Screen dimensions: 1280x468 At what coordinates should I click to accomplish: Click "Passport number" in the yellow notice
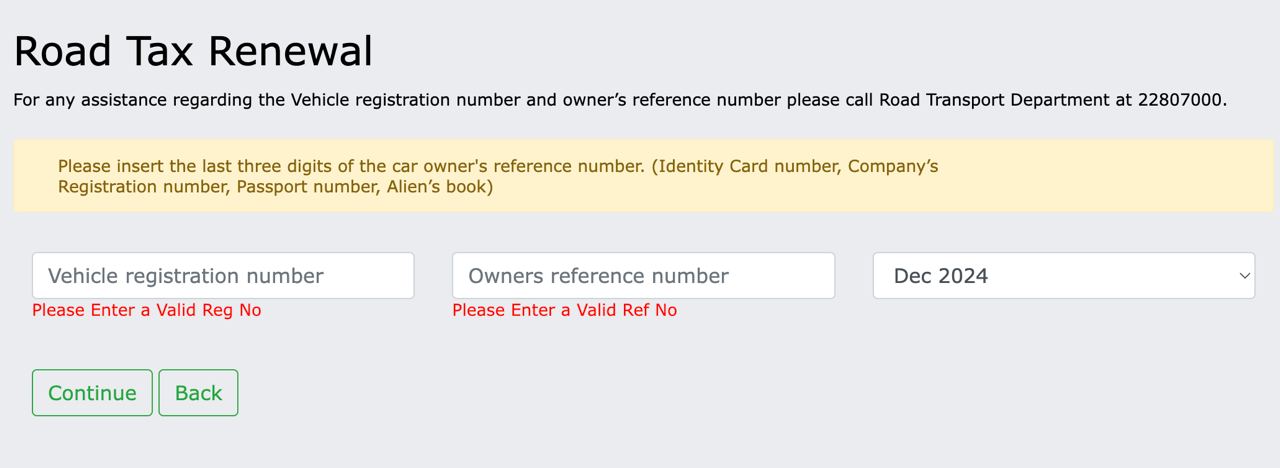point(306,187)
